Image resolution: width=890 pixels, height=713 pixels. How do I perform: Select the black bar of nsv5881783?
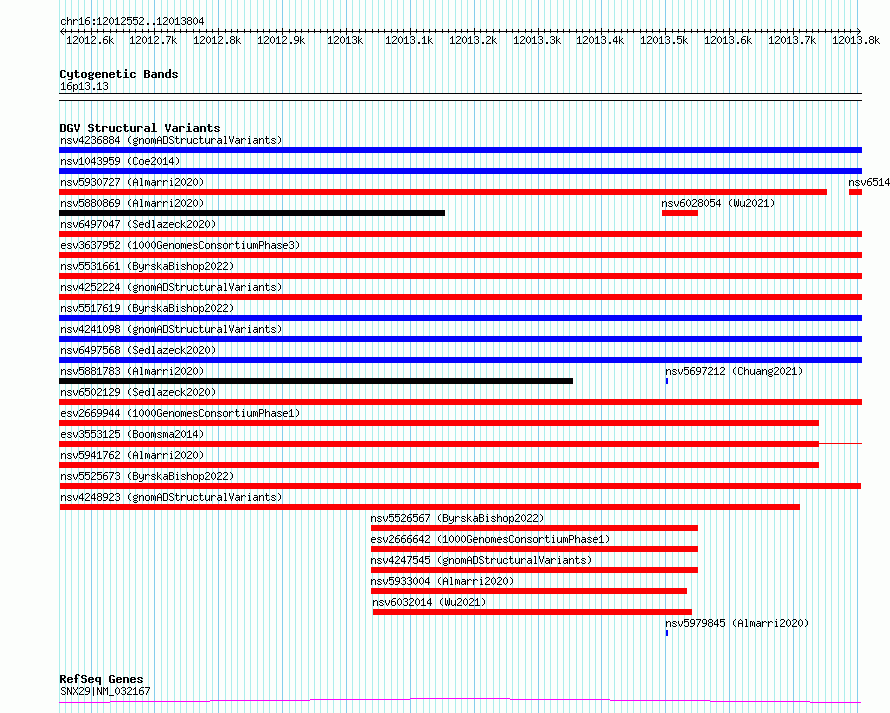(316, 381)
